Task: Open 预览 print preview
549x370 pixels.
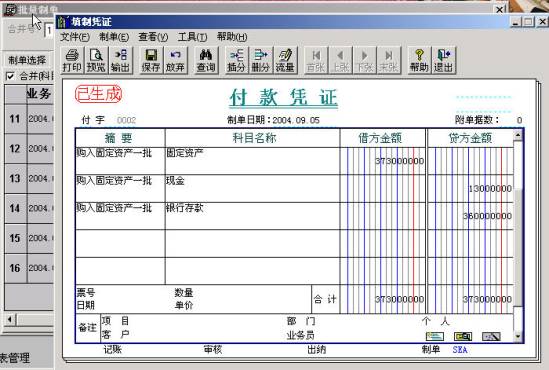Action: [96, 61]
